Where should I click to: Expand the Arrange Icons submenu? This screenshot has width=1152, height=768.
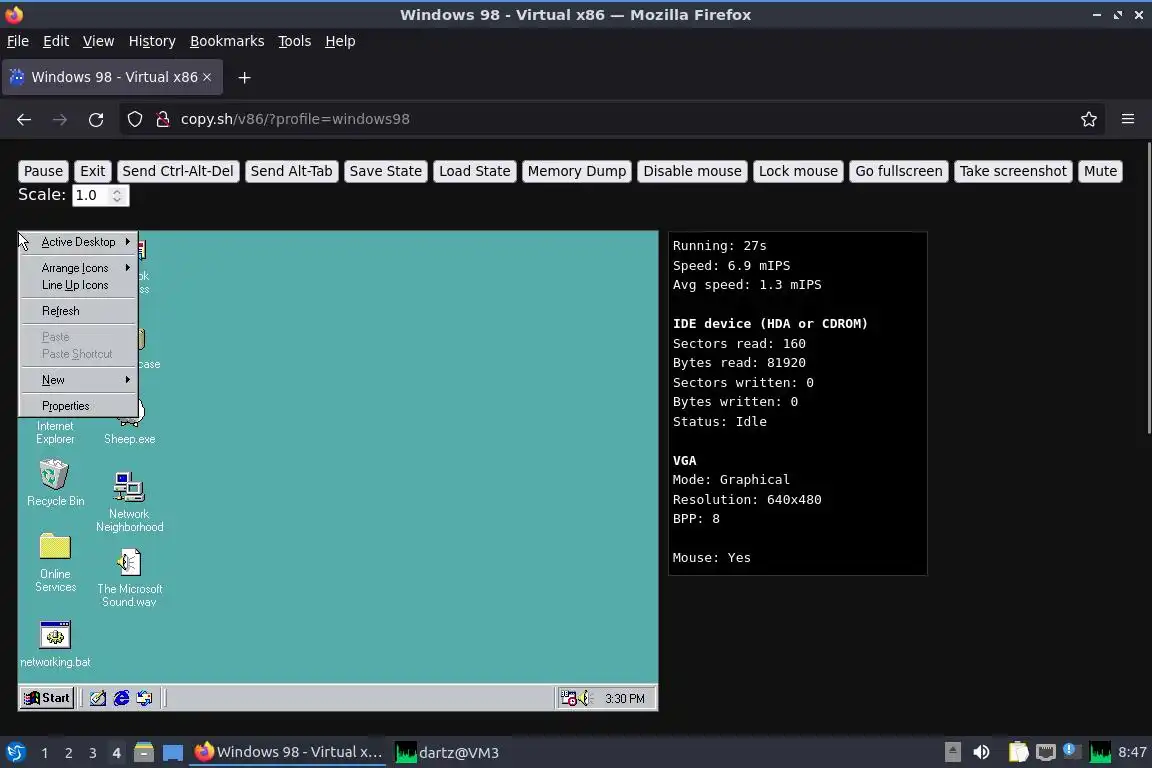(x=79, y=268)
